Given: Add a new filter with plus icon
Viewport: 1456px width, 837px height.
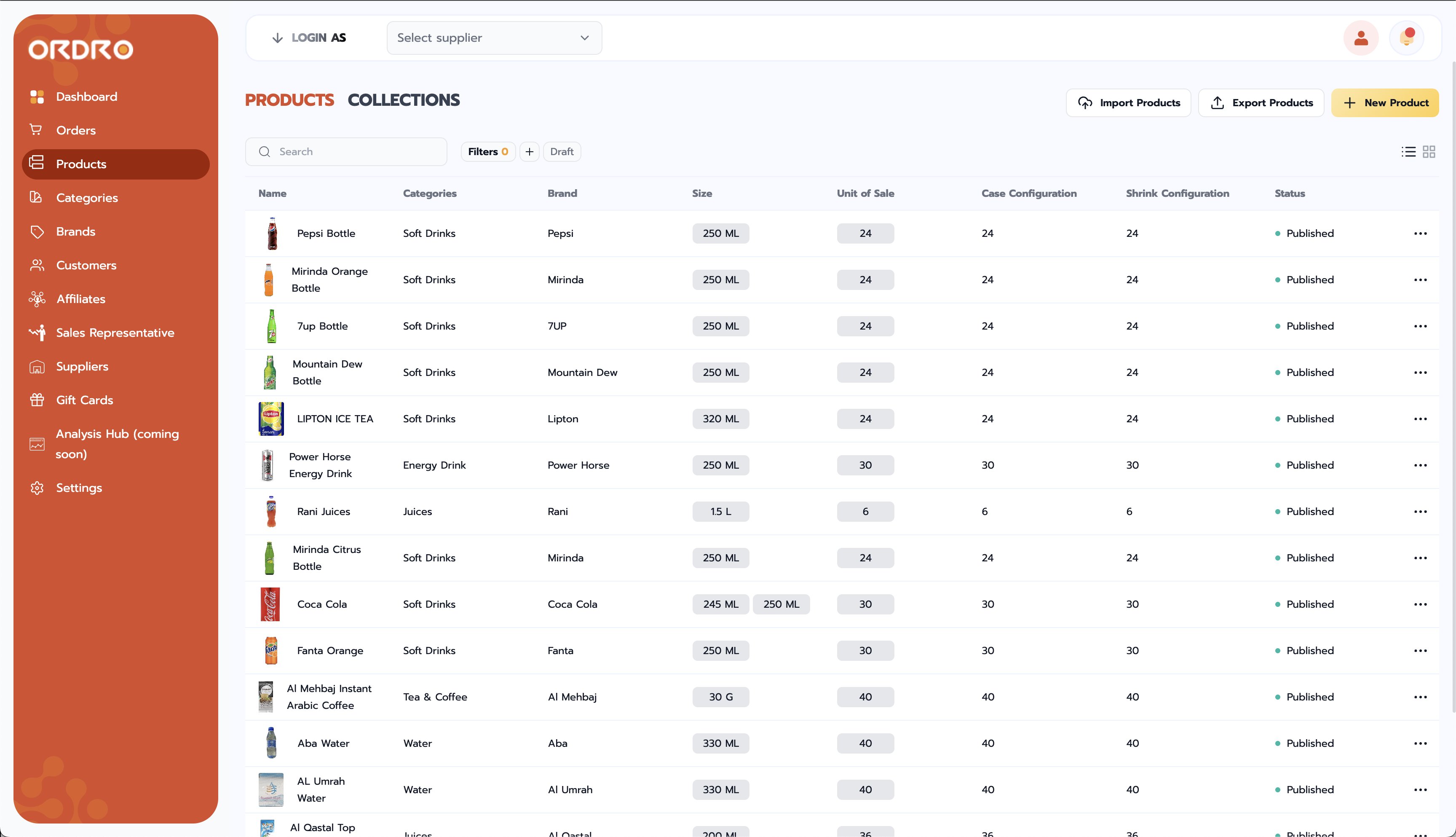Looking at the screenshot, I should click(x=529, y=152).
